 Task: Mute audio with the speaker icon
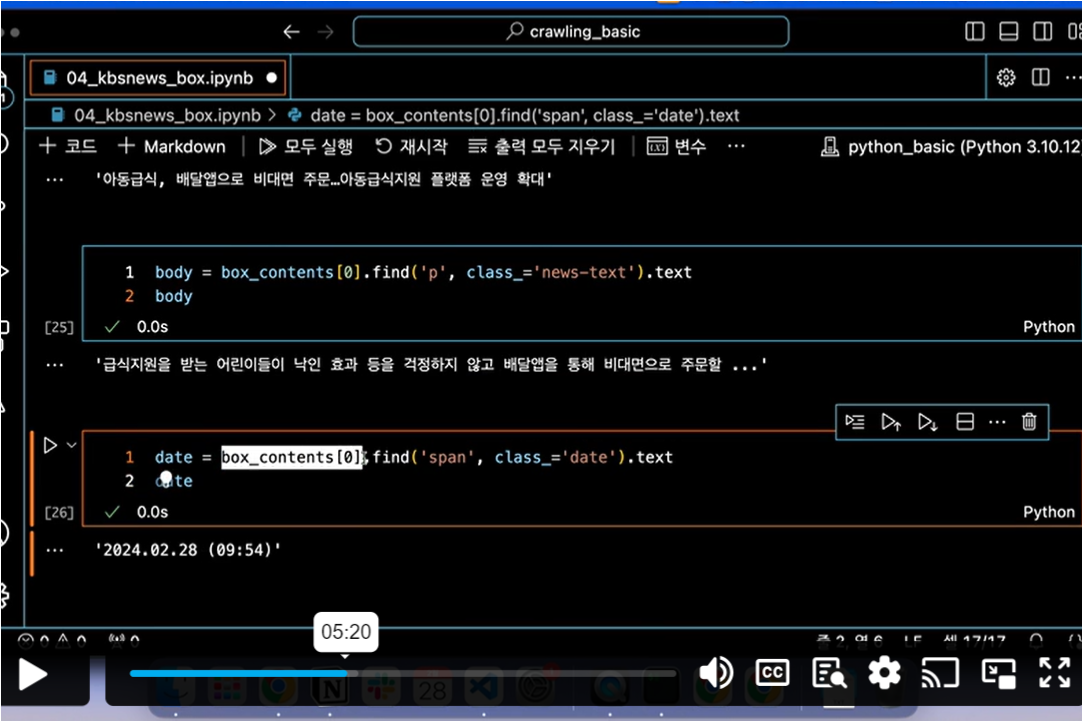point(716,673)
